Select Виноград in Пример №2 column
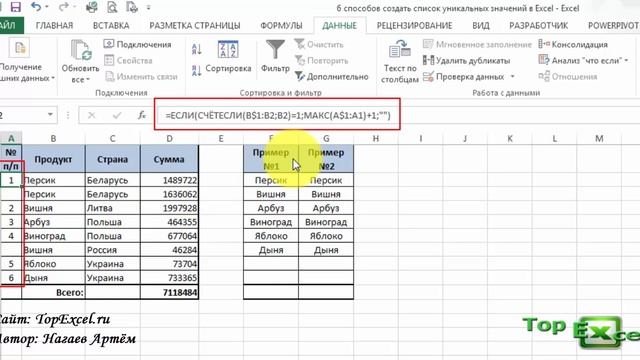This screenshot has height=360, width=640. click(x=326, y=222)
